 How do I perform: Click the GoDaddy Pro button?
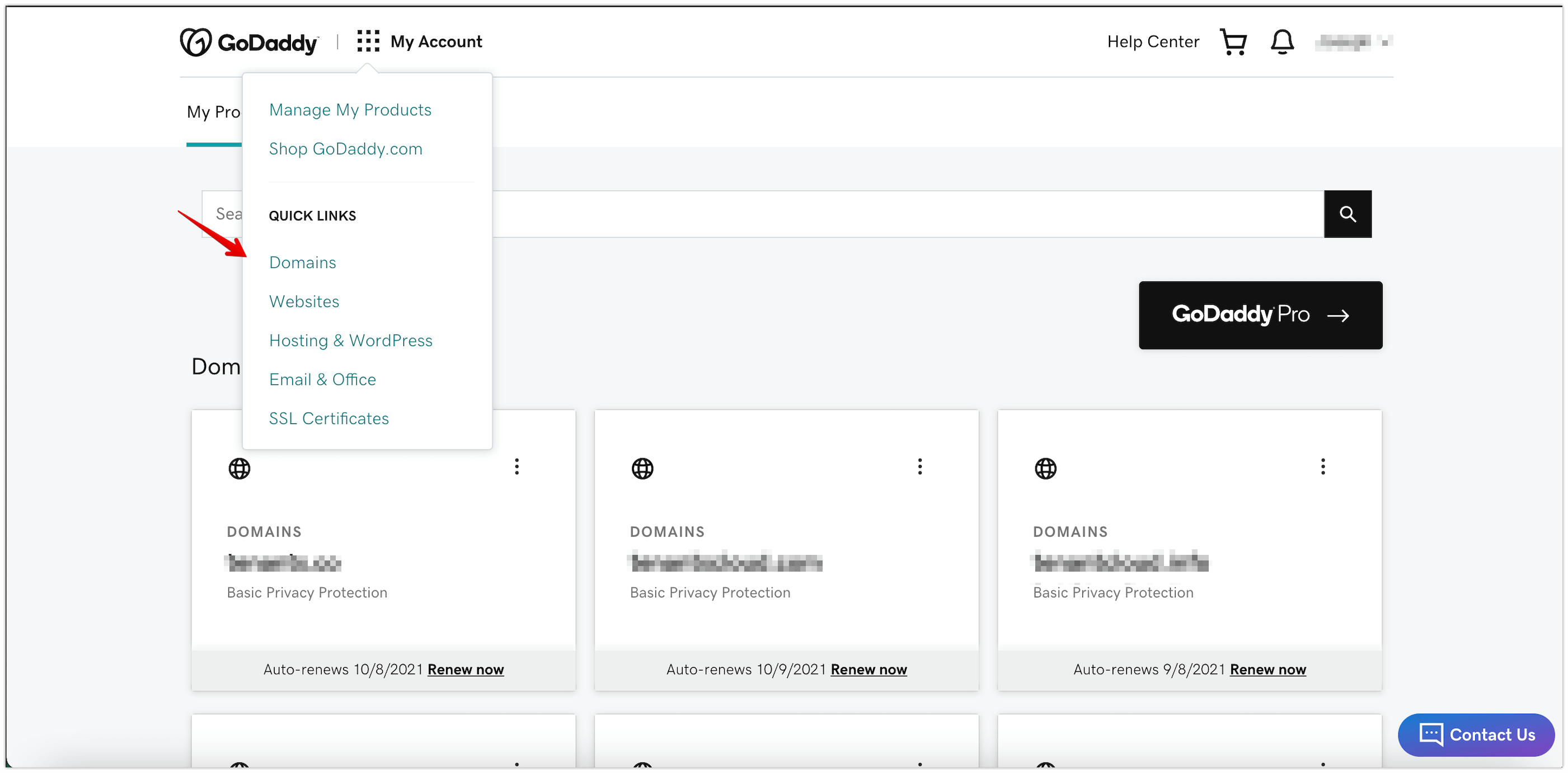(1260, 315)
